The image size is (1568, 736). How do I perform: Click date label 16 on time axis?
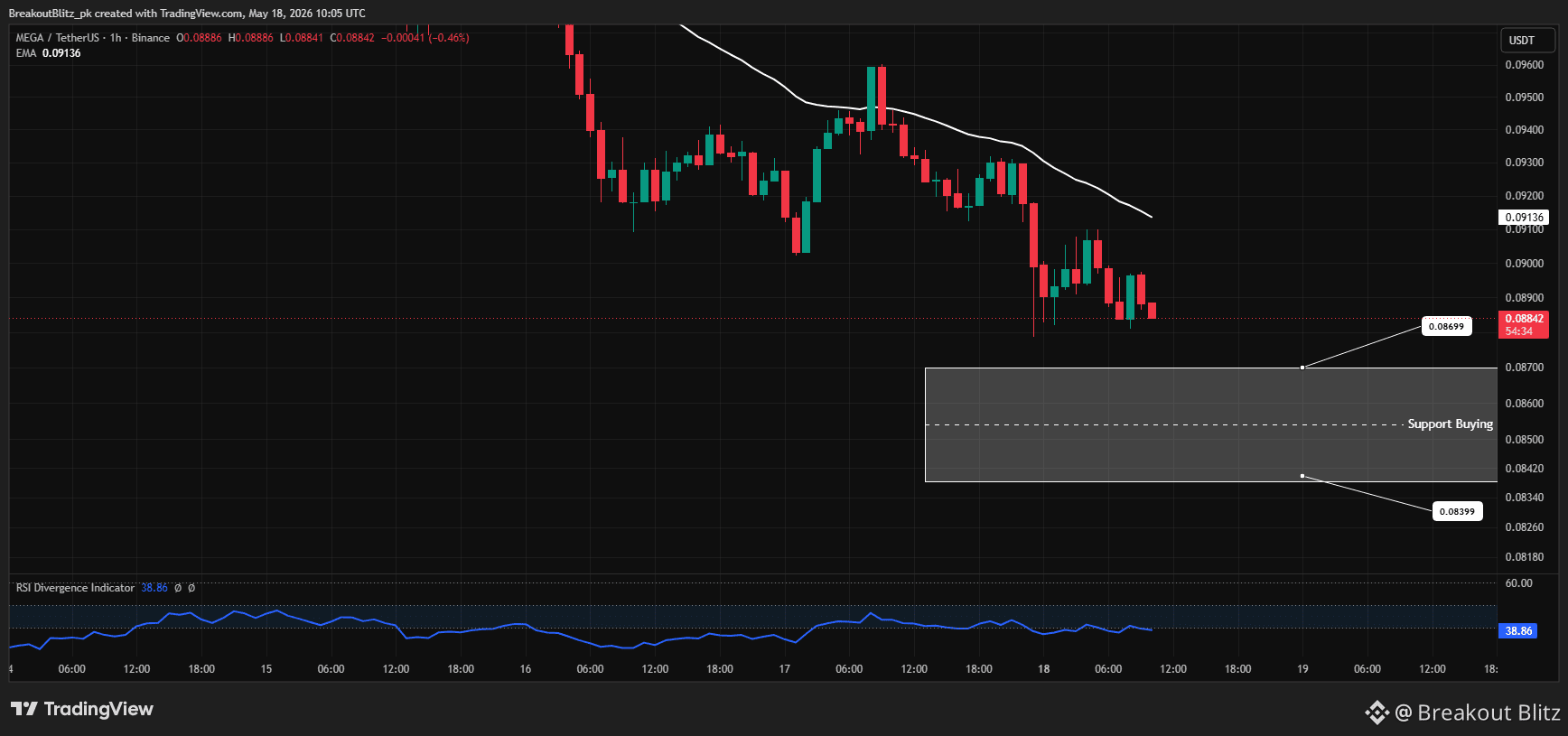pyautogui.click(x=526, y=669)
